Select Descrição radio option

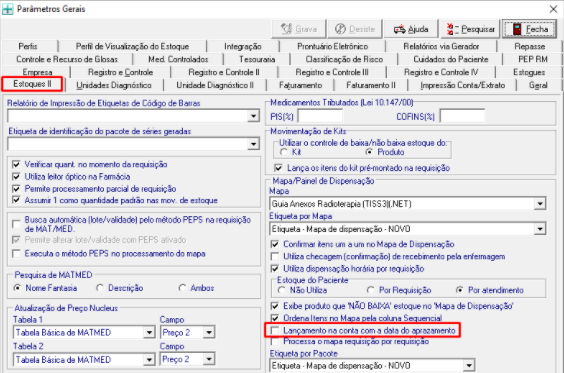(x=100, y=288)
